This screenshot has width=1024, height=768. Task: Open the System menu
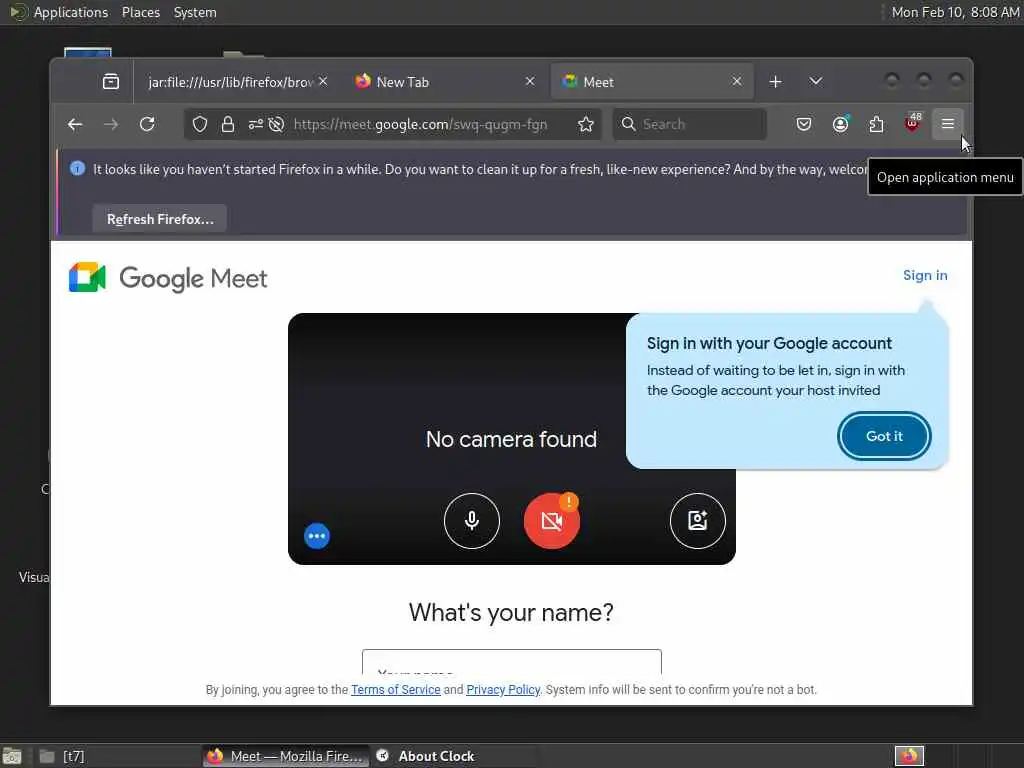click(x=195, y=12)
